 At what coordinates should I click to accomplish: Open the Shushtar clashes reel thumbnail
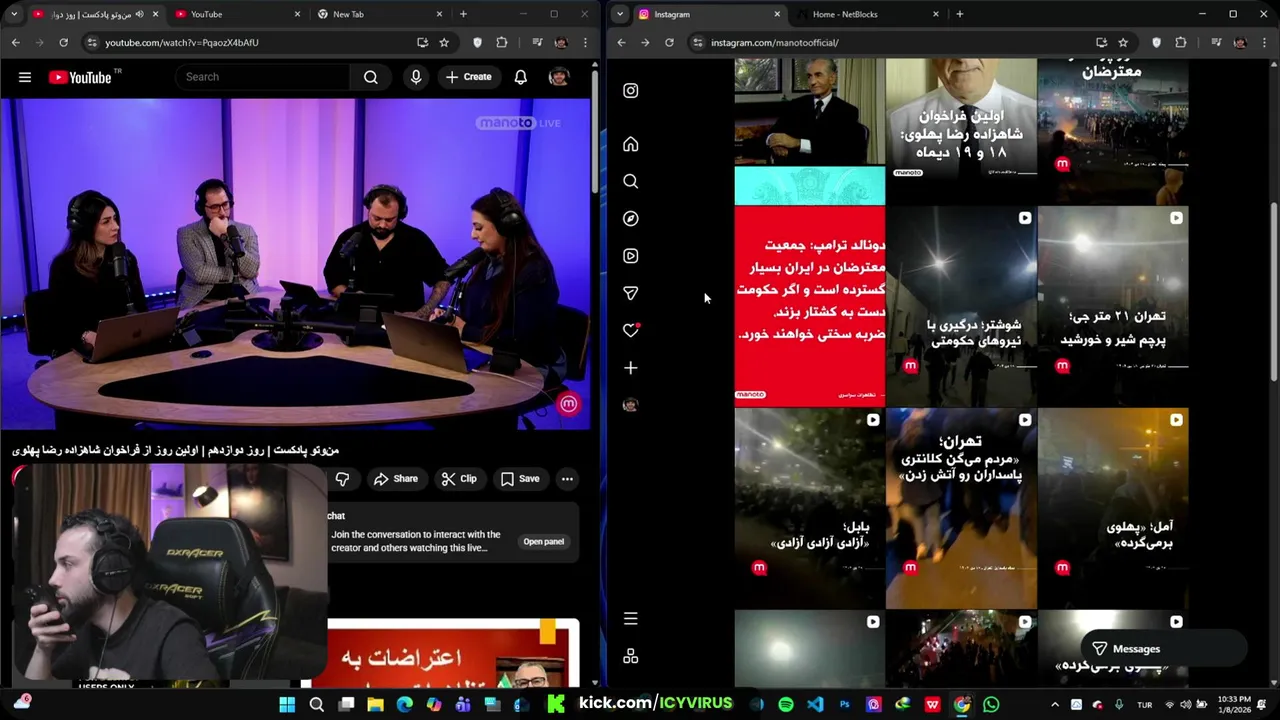[x=961, y=306]
